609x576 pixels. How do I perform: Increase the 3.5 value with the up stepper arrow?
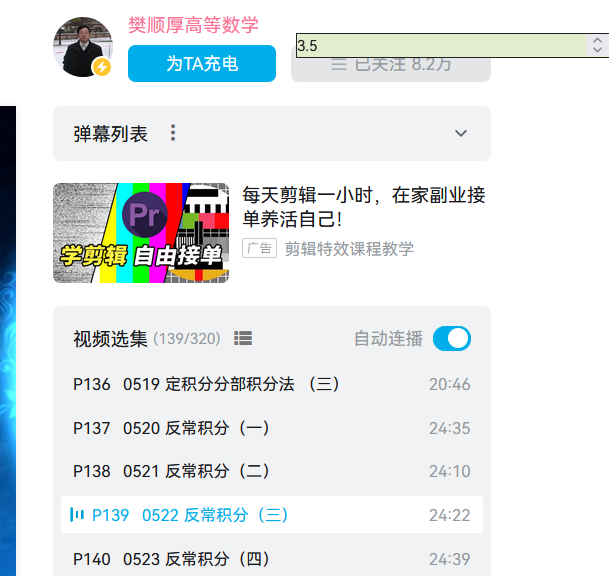pos(597,41)
